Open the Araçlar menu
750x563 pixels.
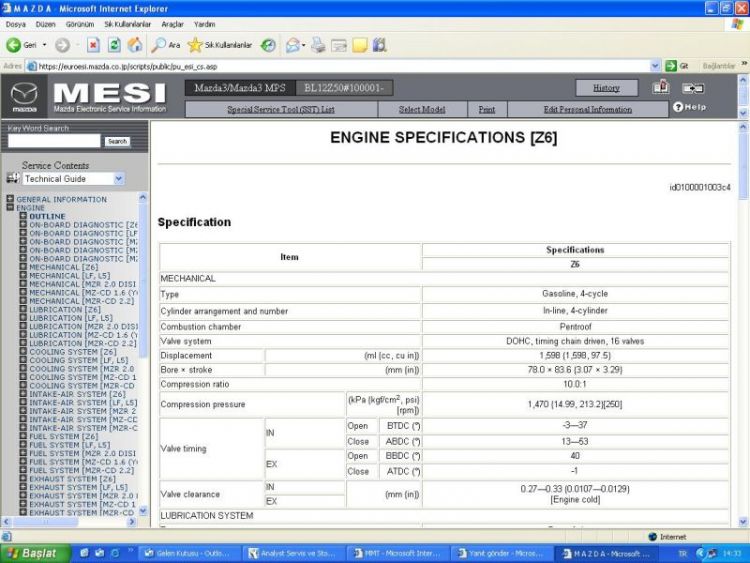click(x=172, y=24)
